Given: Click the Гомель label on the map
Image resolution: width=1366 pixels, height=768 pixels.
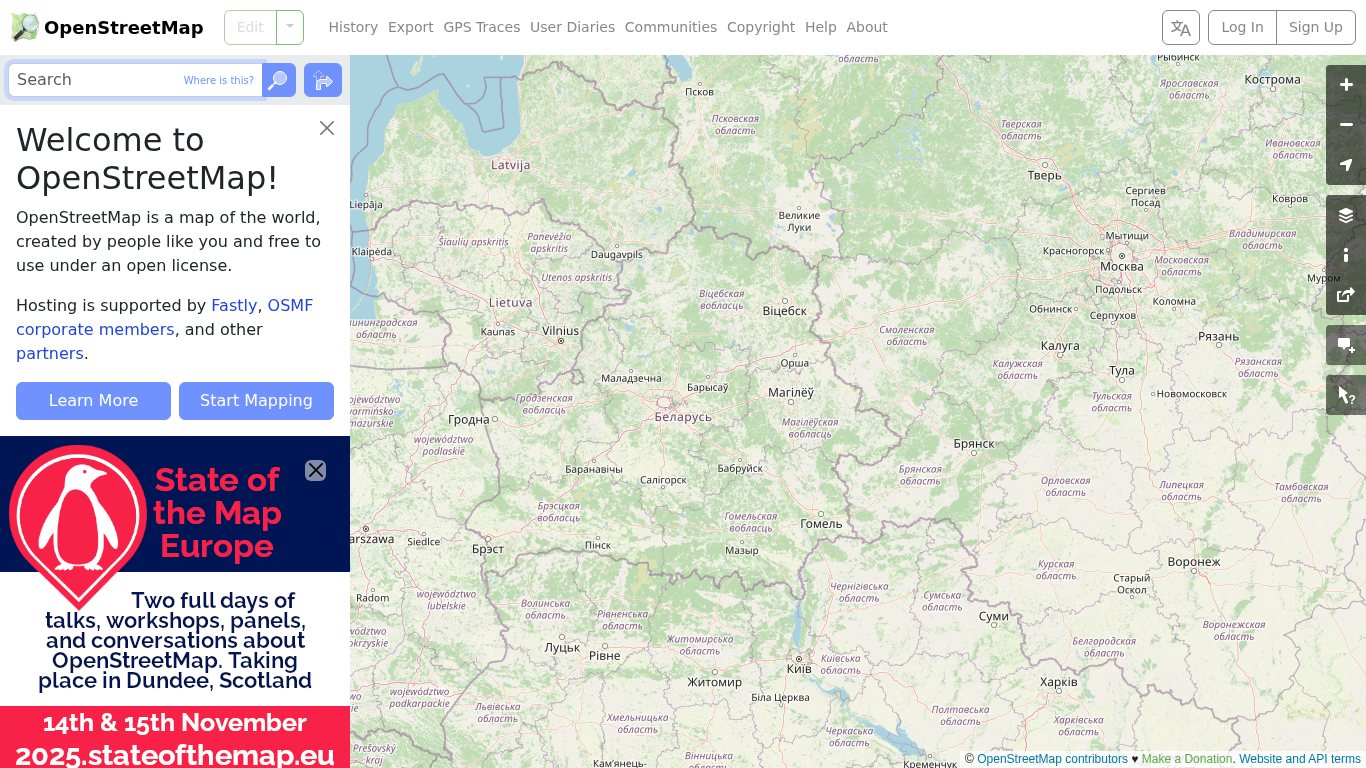Looking at the screenshot, I should pos(822,524).
